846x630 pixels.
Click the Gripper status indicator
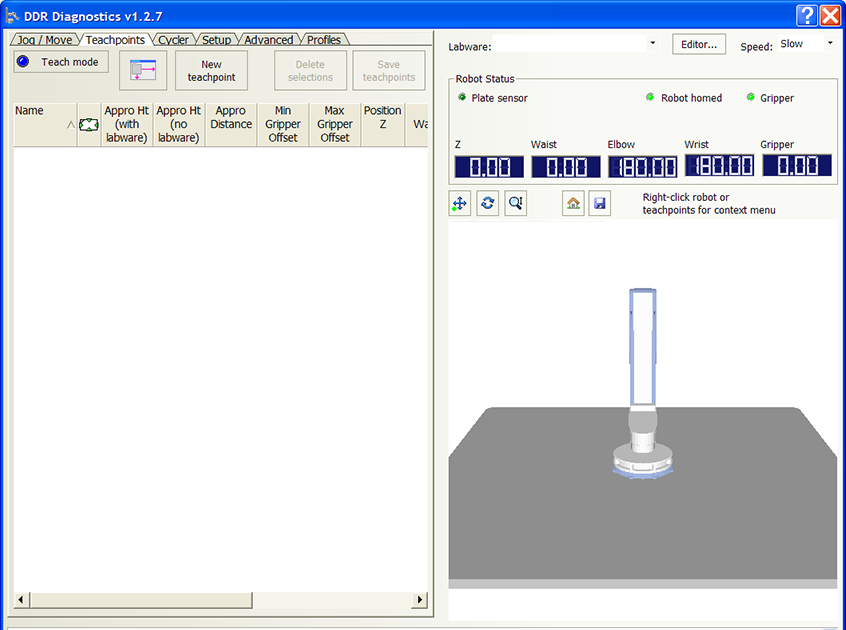pyautogui.click(x=751, y=98)
